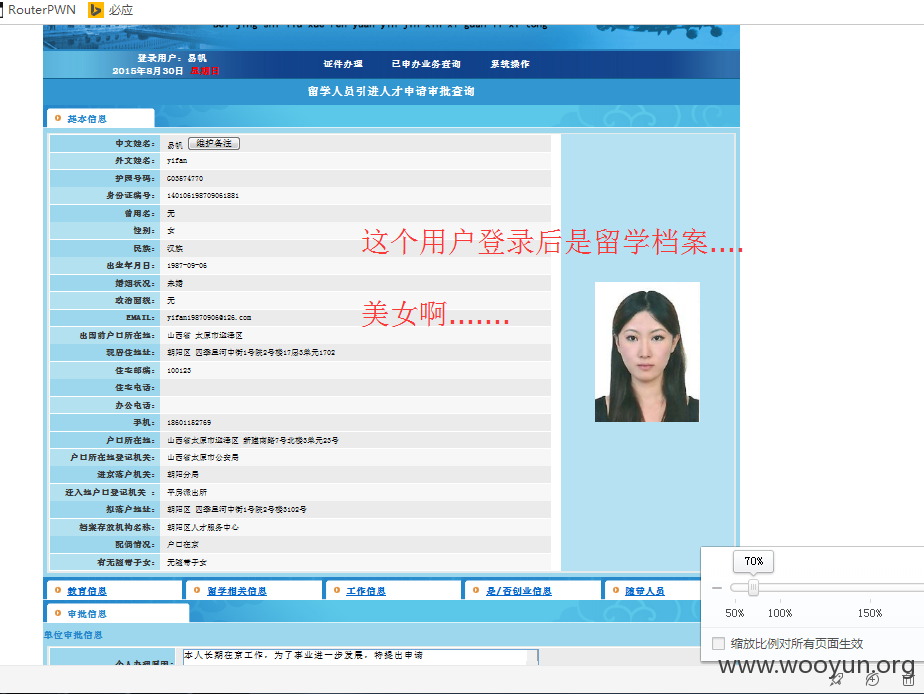
Task: Click the 单位审批信息 heading text
Action: pos(73,634)
